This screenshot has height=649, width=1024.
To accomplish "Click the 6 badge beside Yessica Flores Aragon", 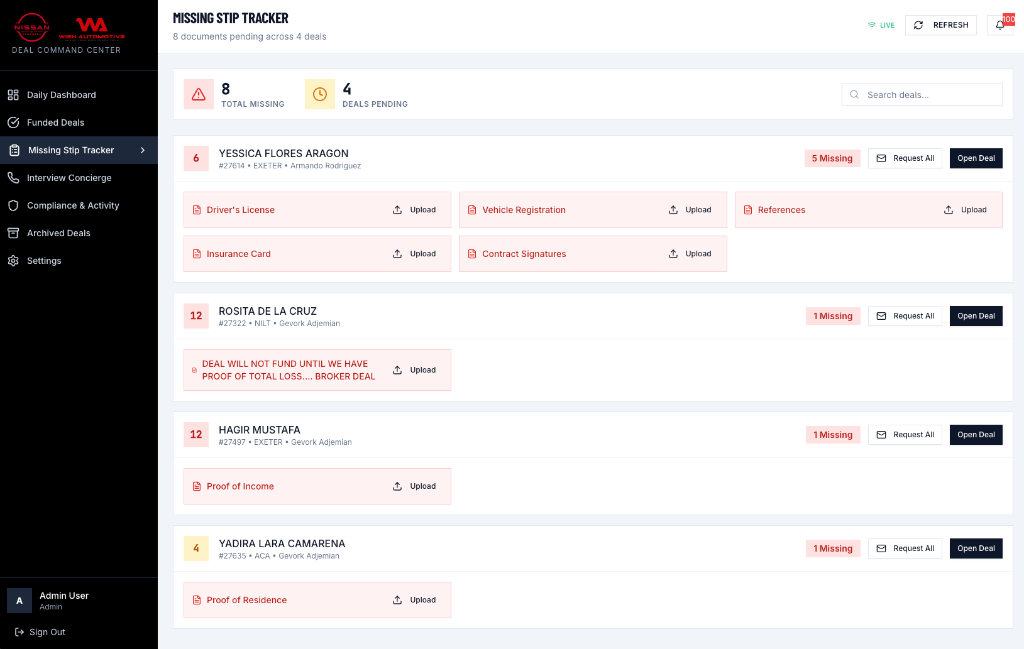I will pyautogui.click(x=196, y=158).
